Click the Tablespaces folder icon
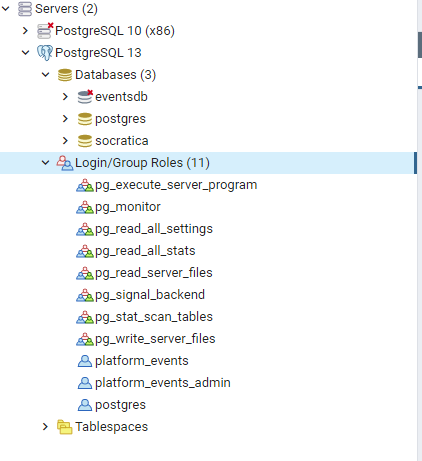Screen dimensions: 422x461 click(65, 427)
